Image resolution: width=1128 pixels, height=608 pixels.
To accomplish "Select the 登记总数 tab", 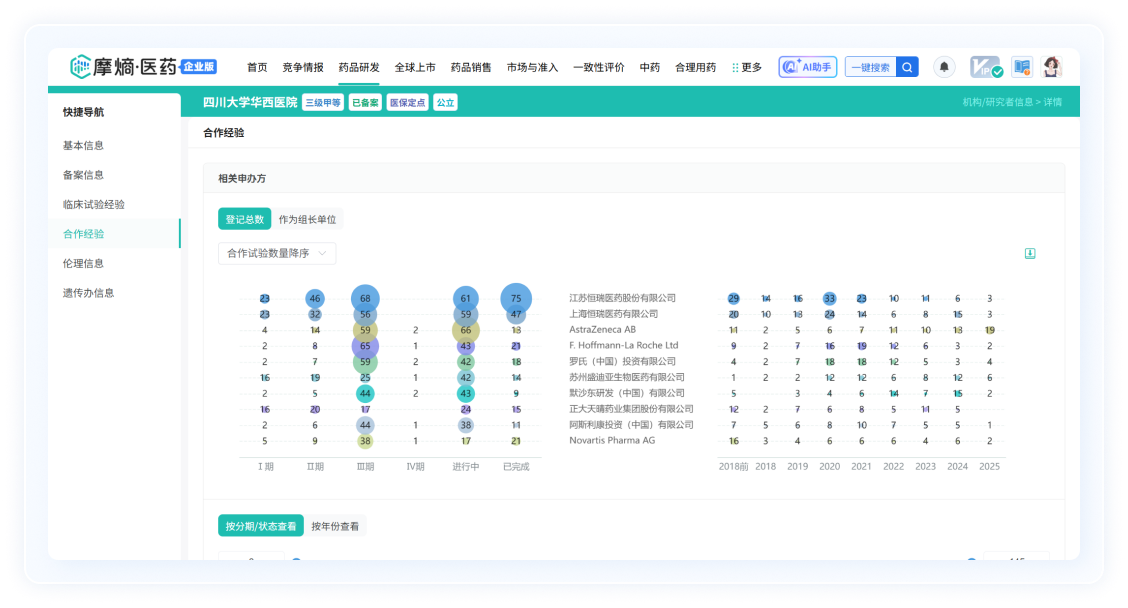I will point(245,219).
